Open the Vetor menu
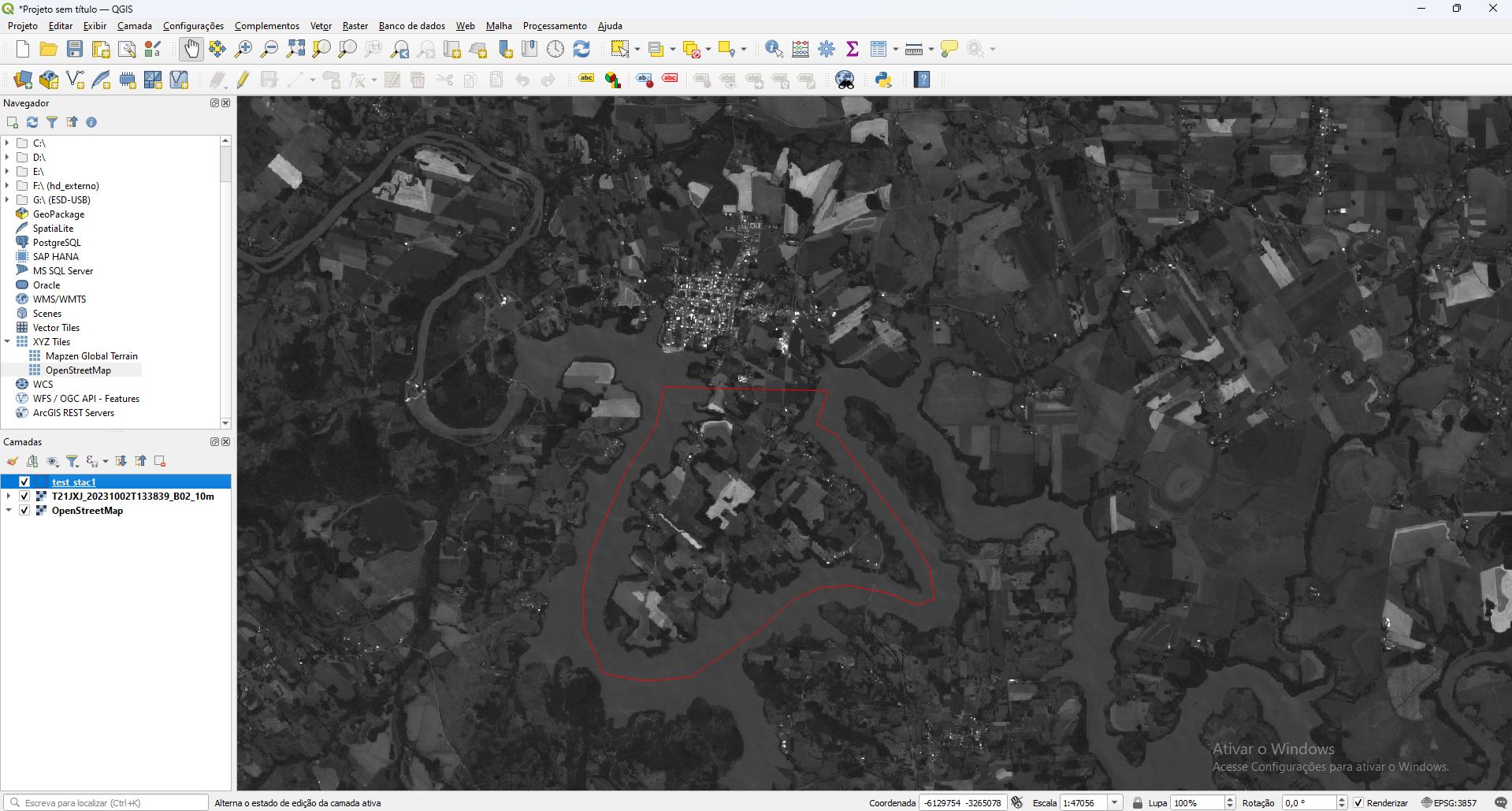 click(321, 26)
